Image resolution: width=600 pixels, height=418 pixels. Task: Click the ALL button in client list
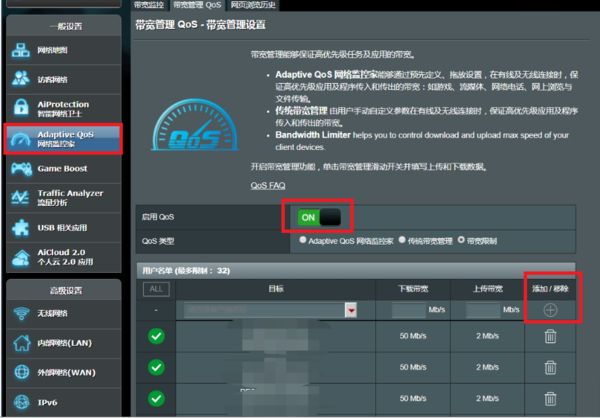click(x=156, y=289)
